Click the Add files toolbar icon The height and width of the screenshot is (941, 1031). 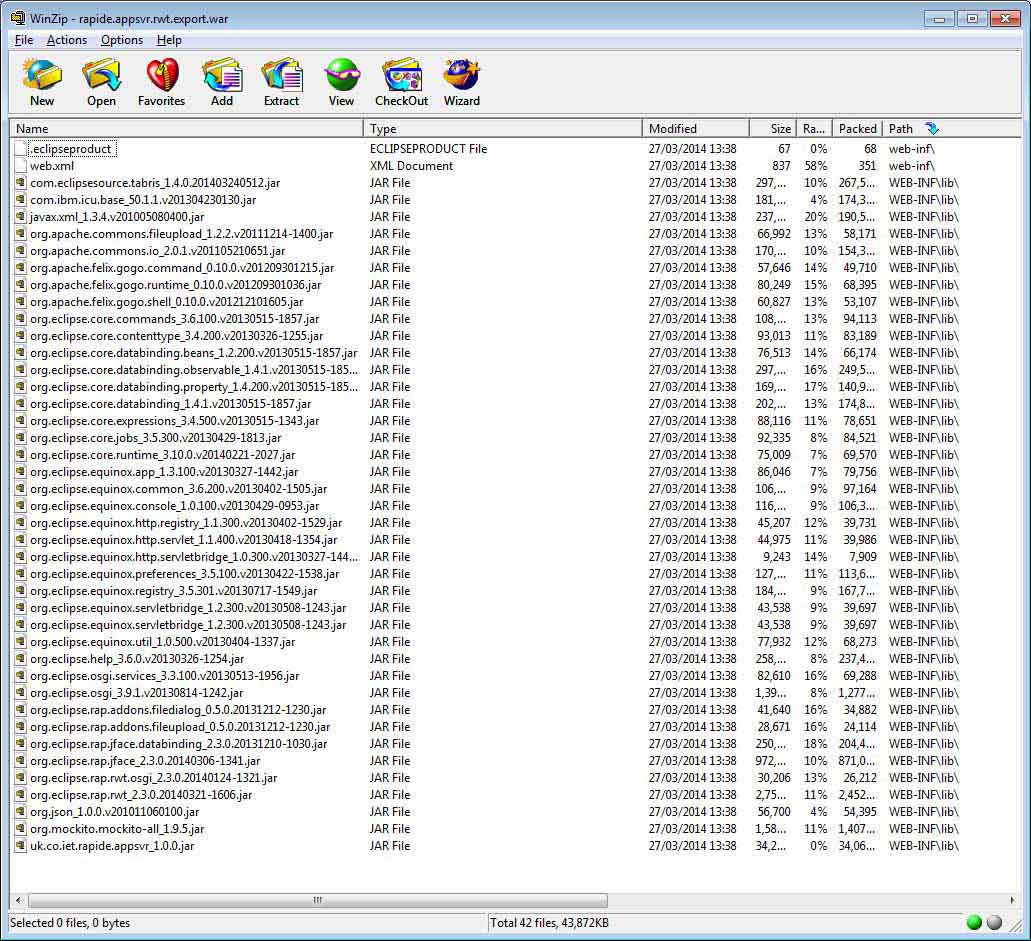[x=222, y=76]
